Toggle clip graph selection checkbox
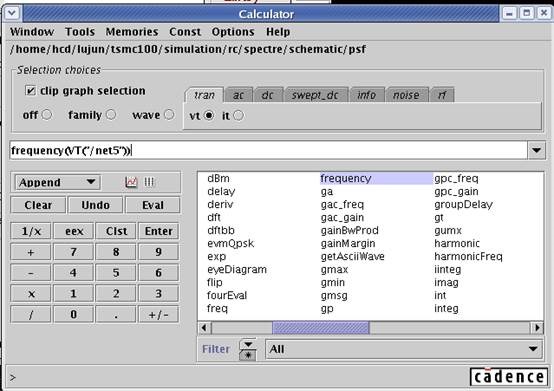 point(31,91)
